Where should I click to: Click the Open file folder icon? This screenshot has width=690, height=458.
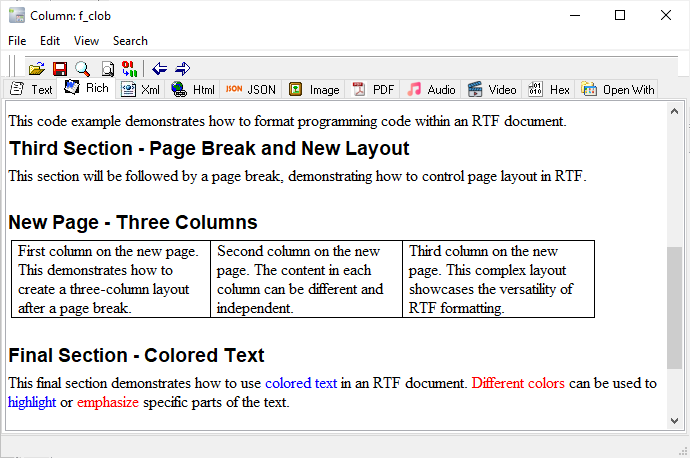point(36,69)
